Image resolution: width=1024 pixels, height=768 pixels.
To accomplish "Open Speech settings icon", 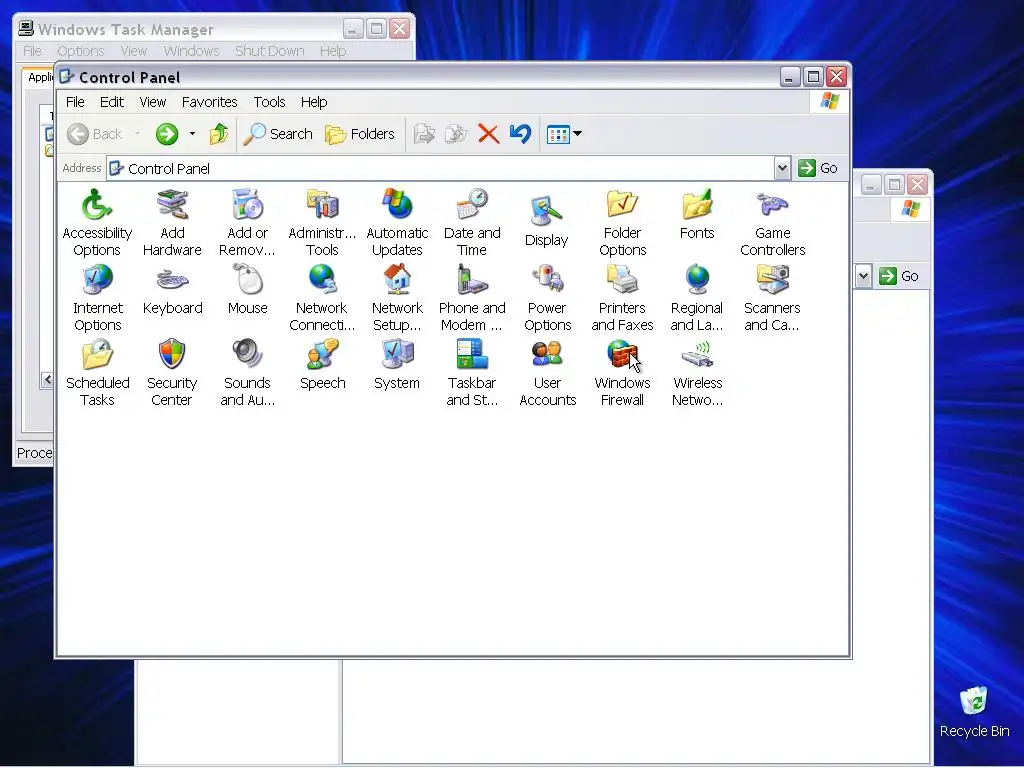I will pyautogui.click(x=323, y=365).
